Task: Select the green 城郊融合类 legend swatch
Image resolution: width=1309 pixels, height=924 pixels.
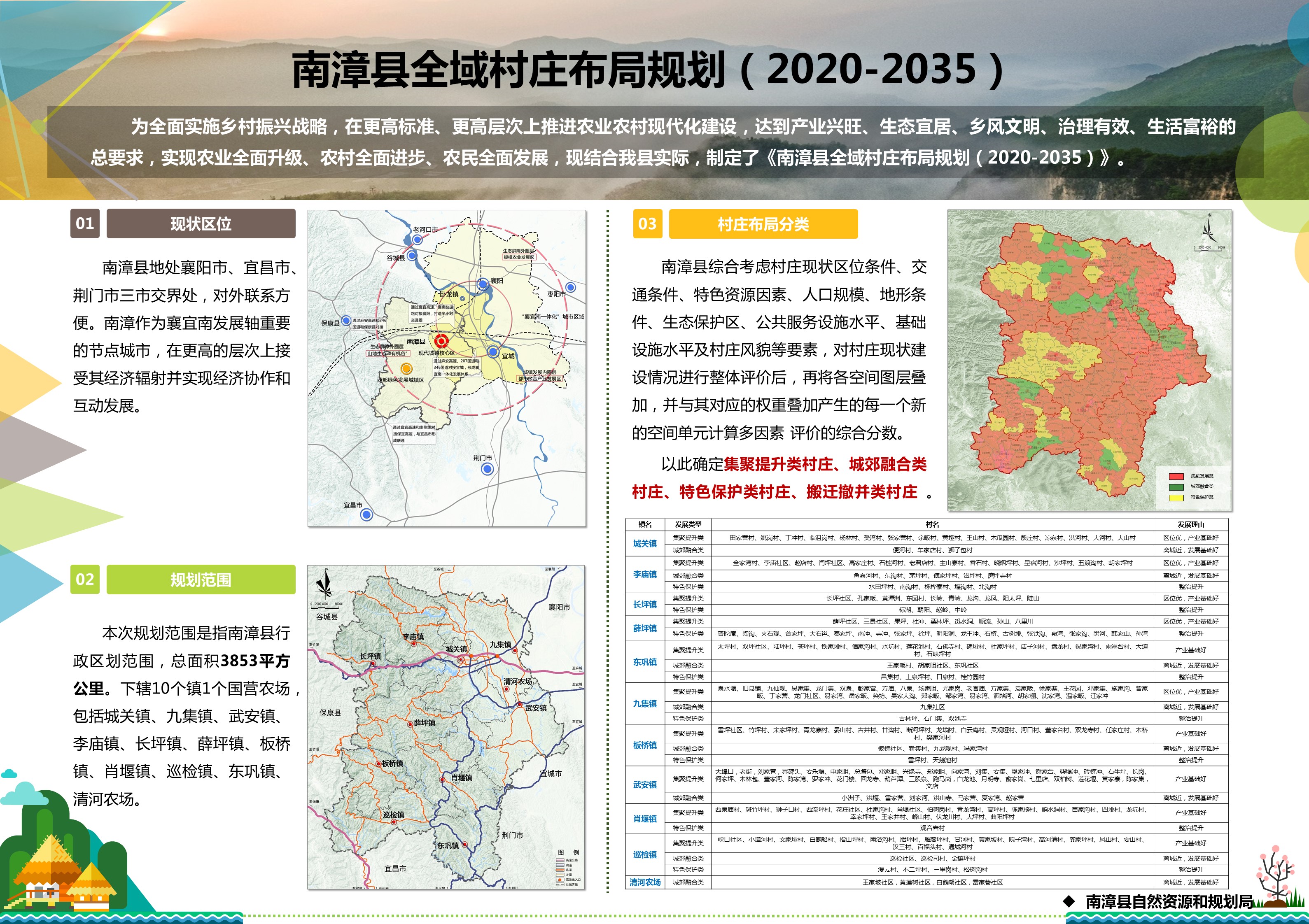Action: coord(1176,487)
